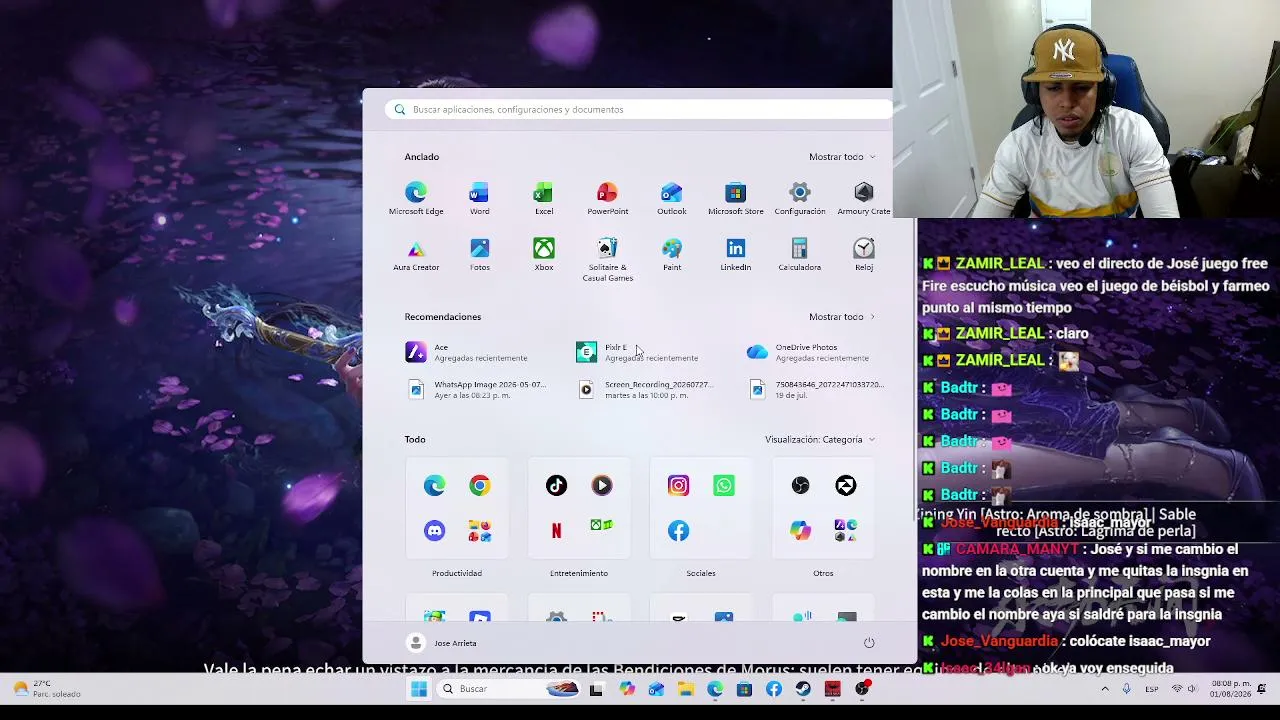1280x720 pixels.
Task: Launch the Xbox app
Action: (544, 254)
